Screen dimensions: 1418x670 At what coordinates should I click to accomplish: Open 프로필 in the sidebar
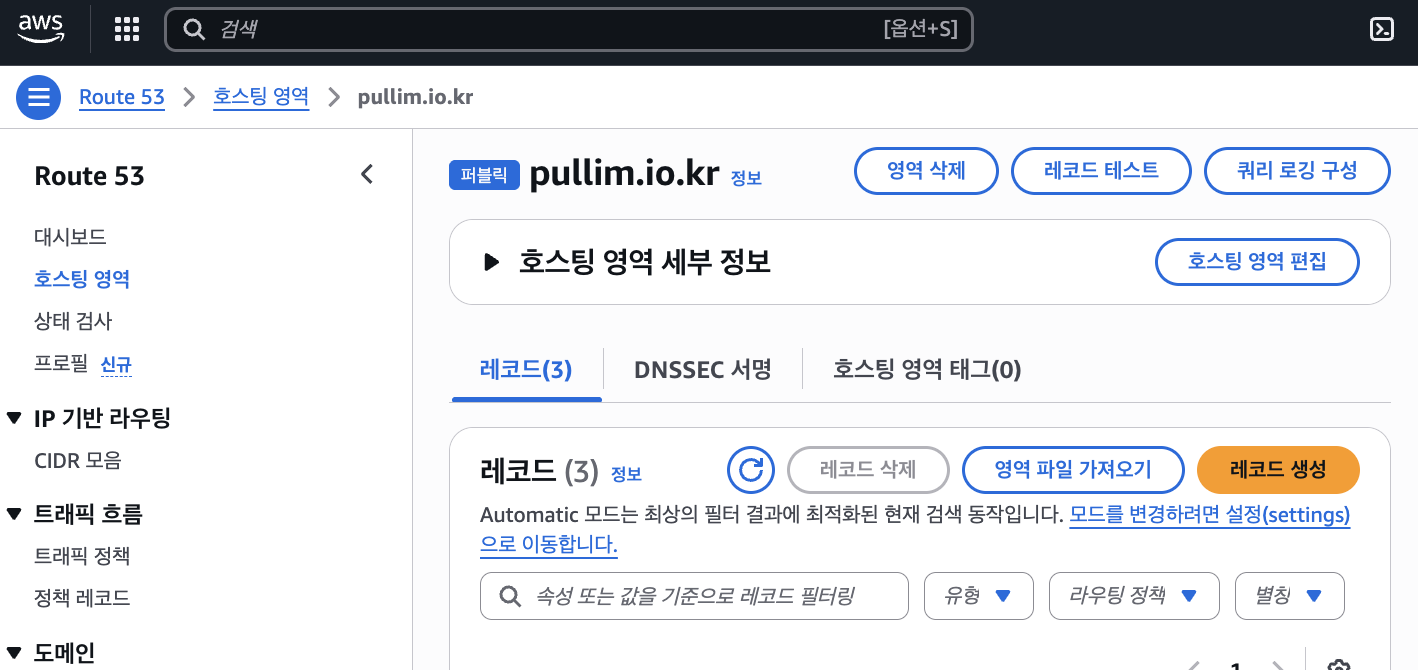point(61,363)
